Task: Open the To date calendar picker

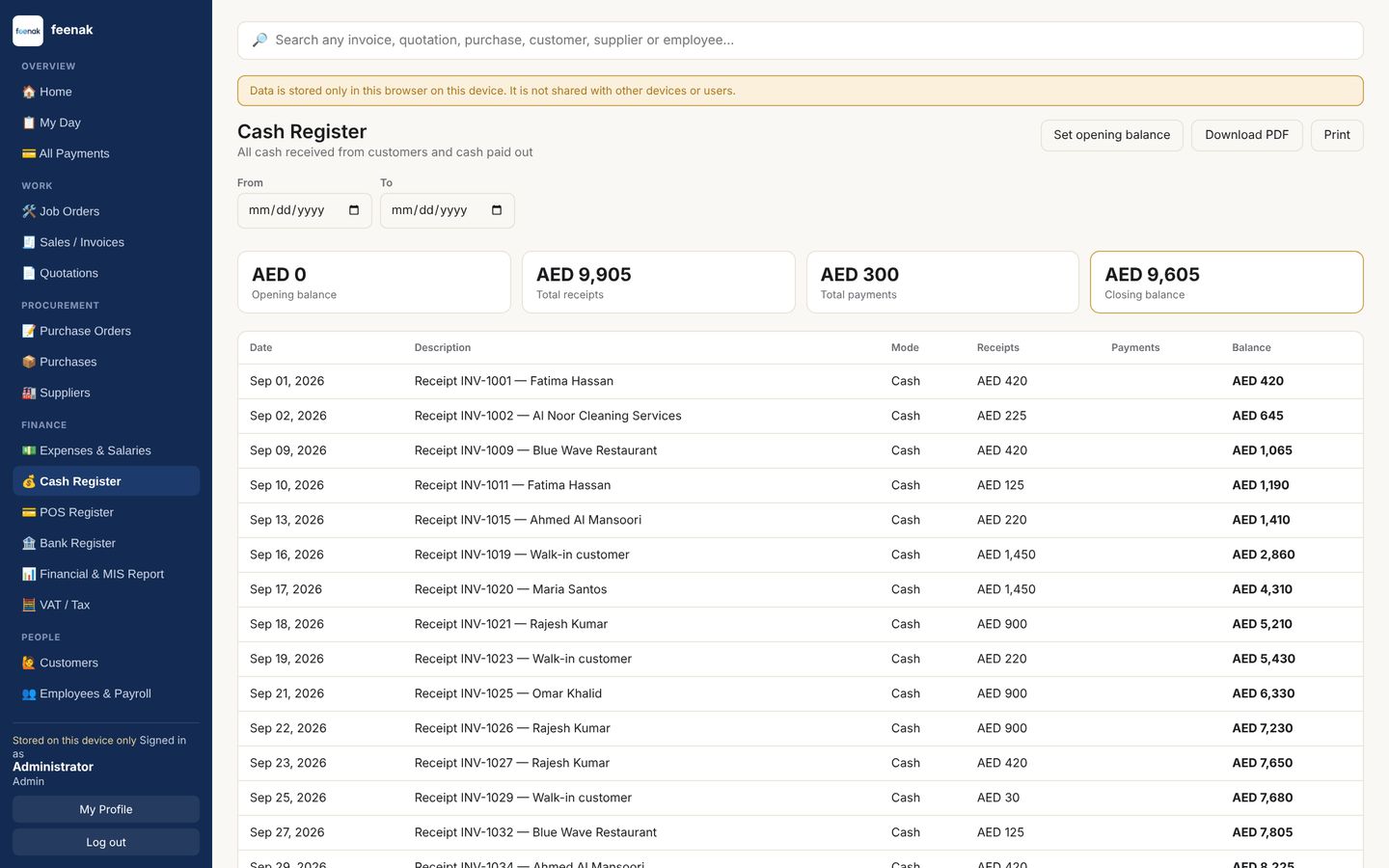Action: (497, 210)
